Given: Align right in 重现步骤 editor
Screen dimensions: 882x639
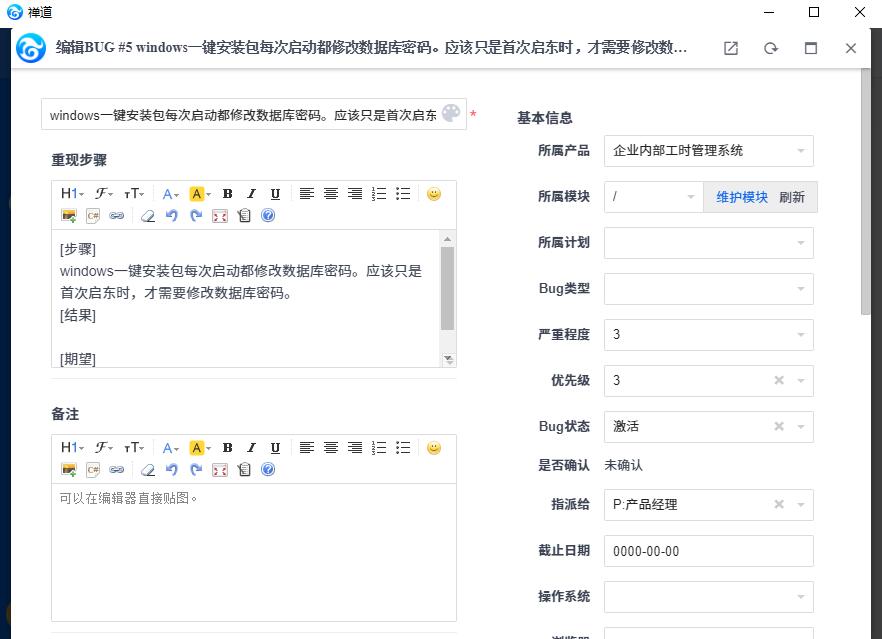Looking at the screenshot, I should click(x=355, y=194).
